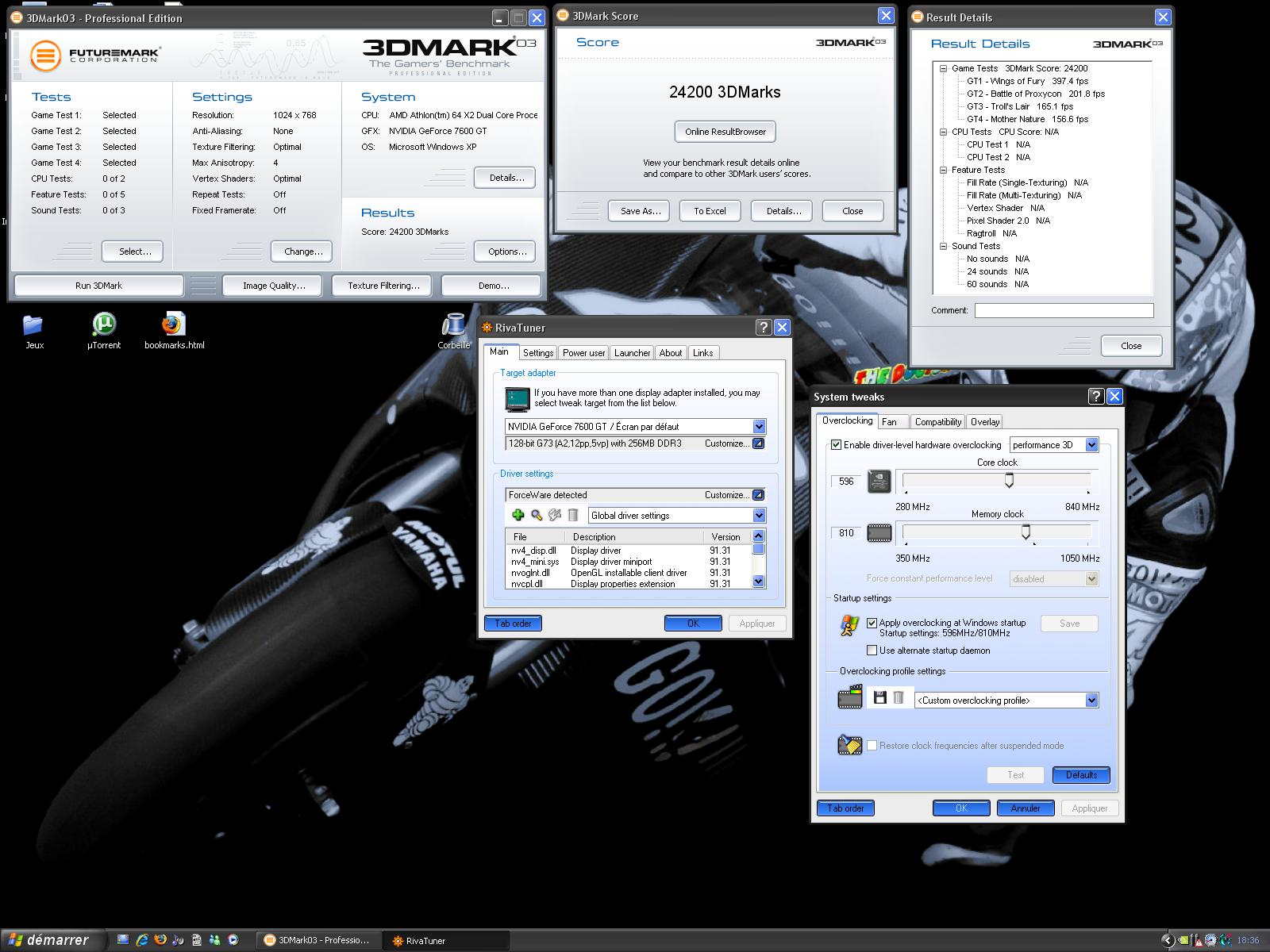Click the memory chip icon beside 810

click(879, 533)
